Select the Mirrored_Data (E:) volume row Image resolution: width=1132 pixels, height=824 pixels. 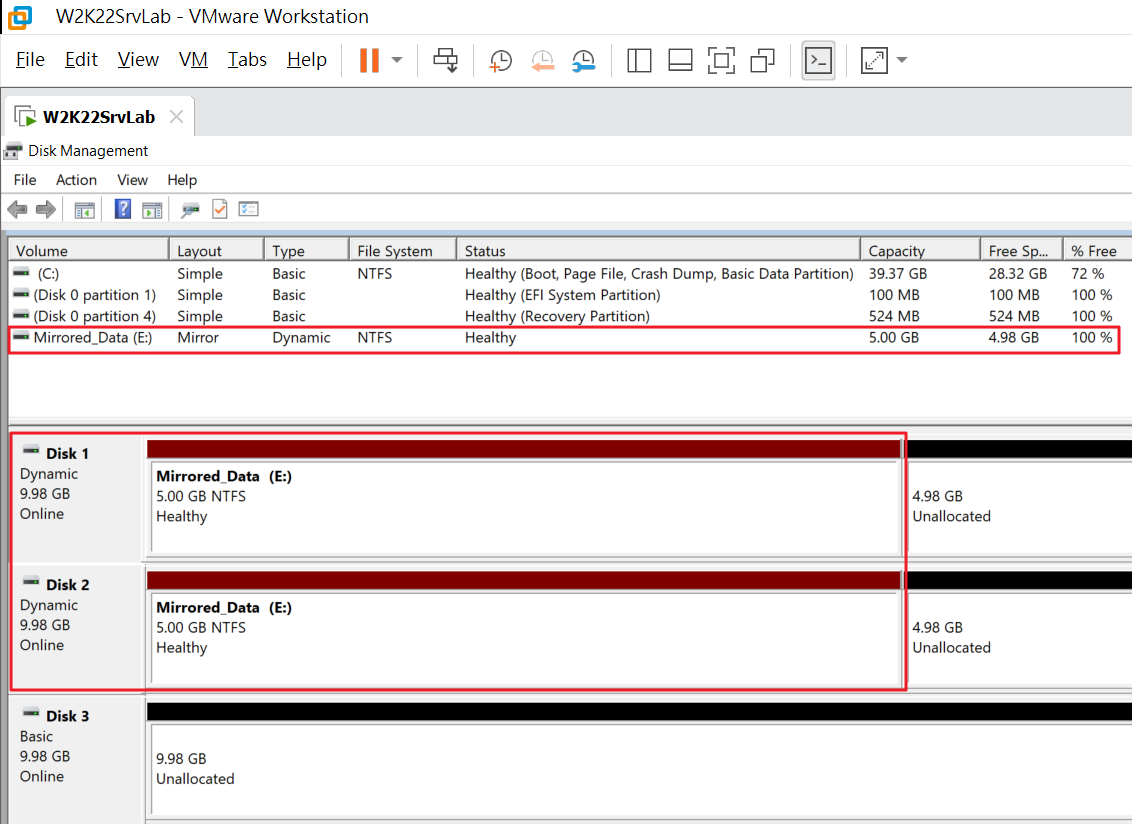[x=566, y=337]
